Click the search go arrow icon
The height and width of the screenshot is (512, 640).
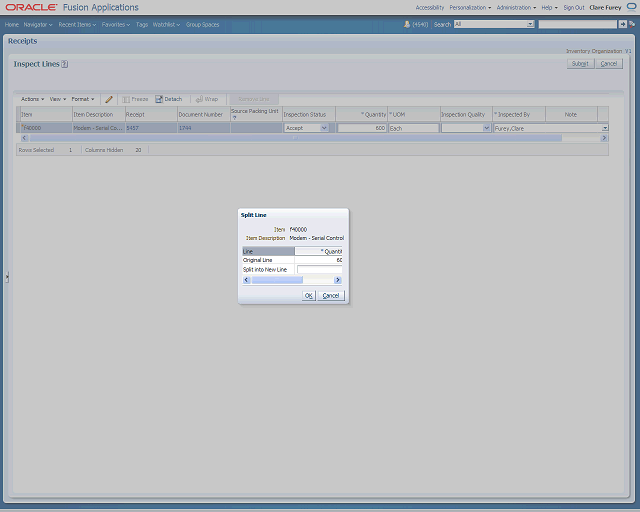pos(622,24)
